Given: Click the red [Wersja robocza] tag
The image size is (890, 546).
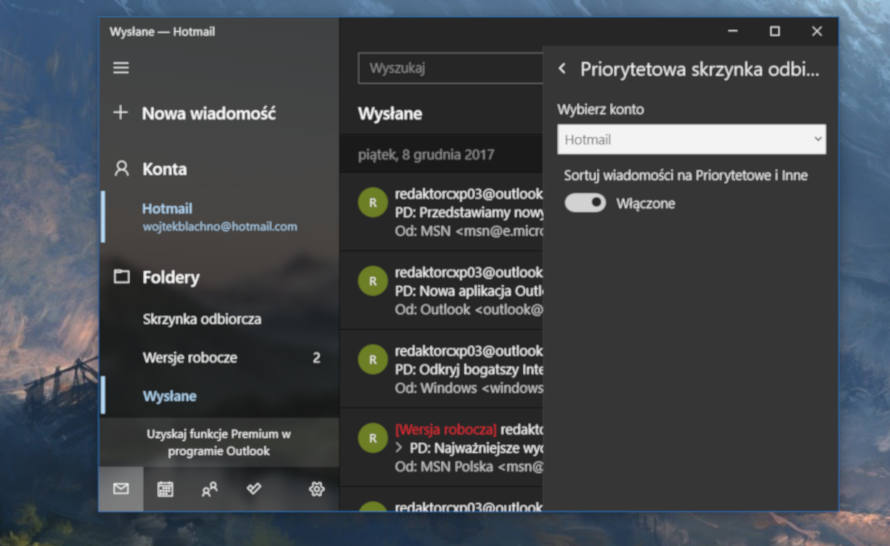Looking at the screenshot, I should point(446,430).
